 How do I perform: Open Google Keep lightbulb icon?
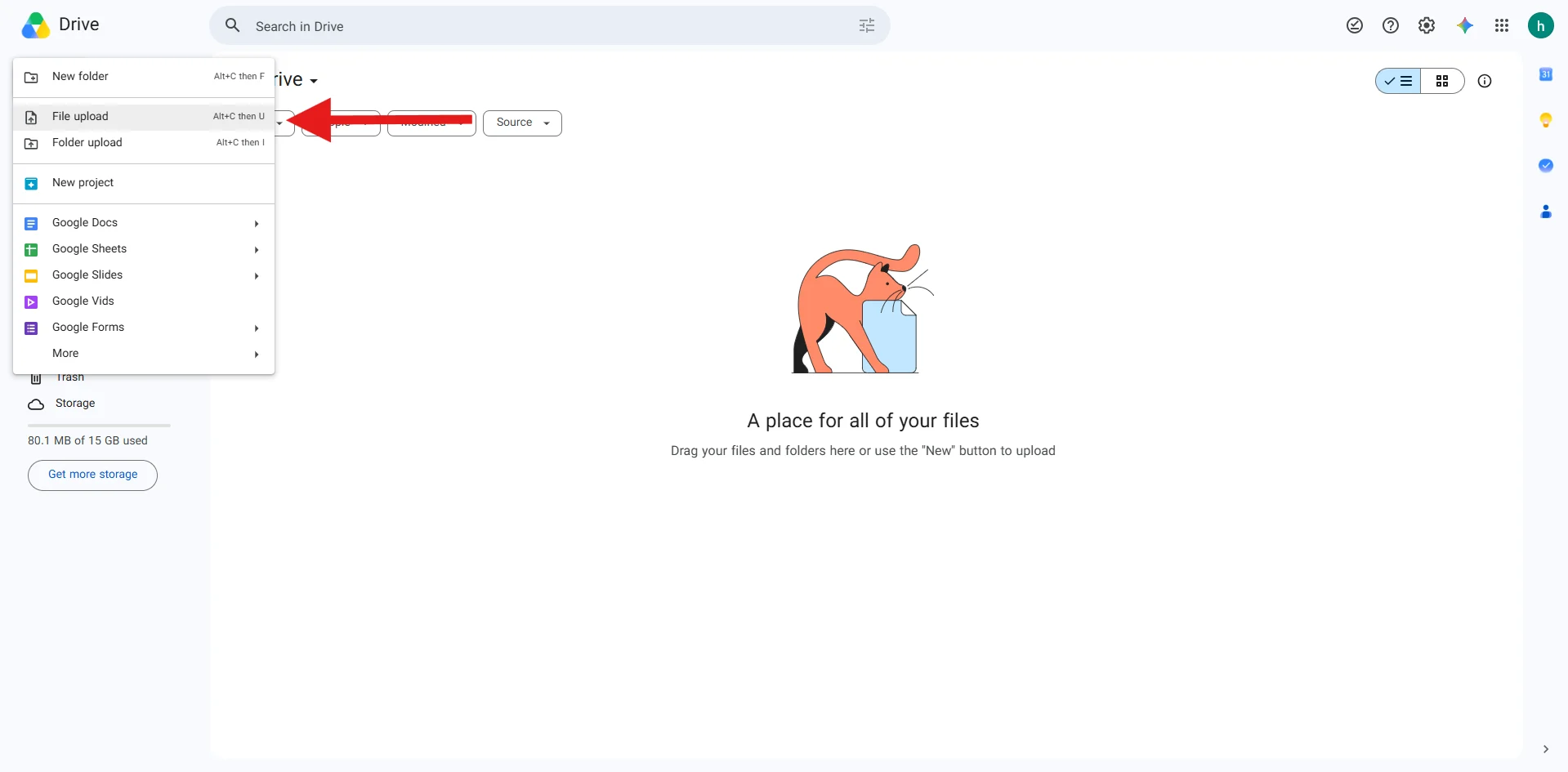1546,120
